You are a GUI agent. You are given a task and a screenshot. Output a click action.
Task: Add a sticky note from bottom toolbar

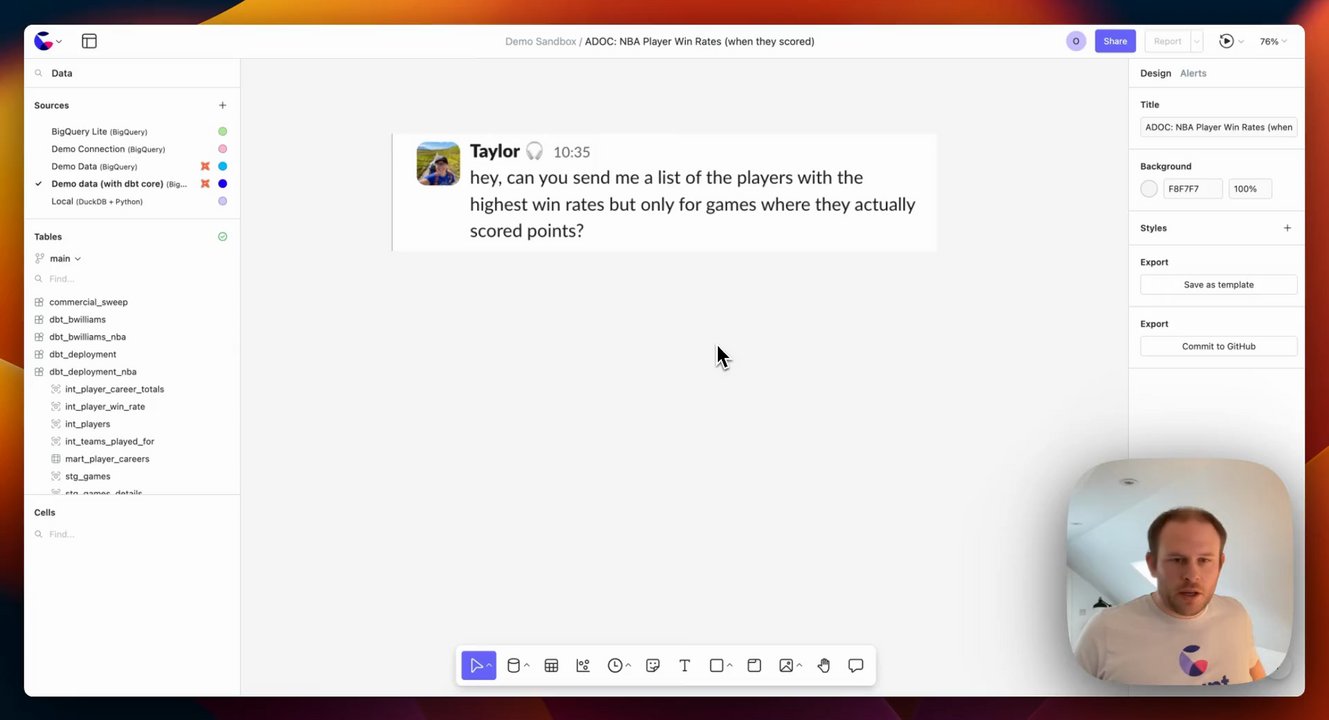click(653, 666)
